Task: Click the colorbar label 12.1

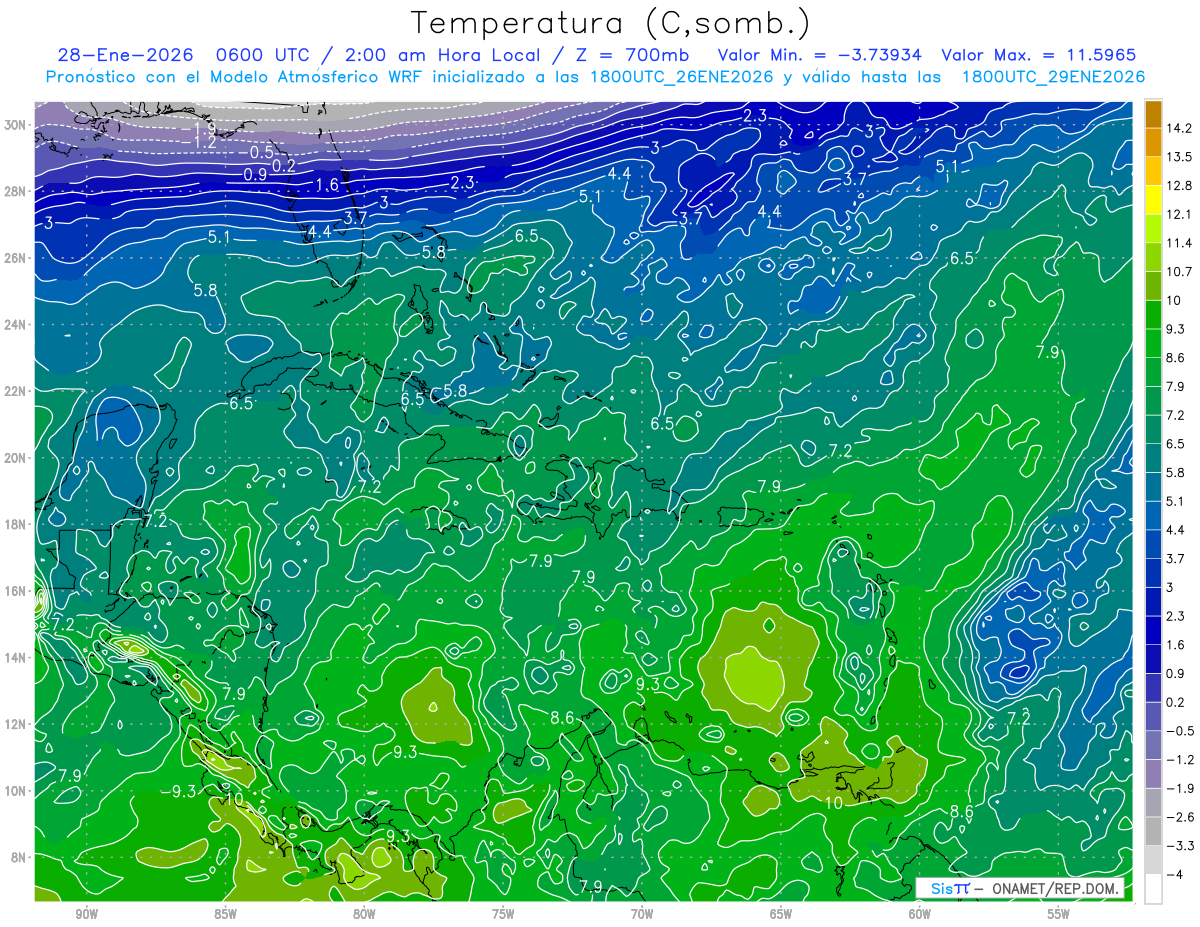Action: coord(1179,214)
